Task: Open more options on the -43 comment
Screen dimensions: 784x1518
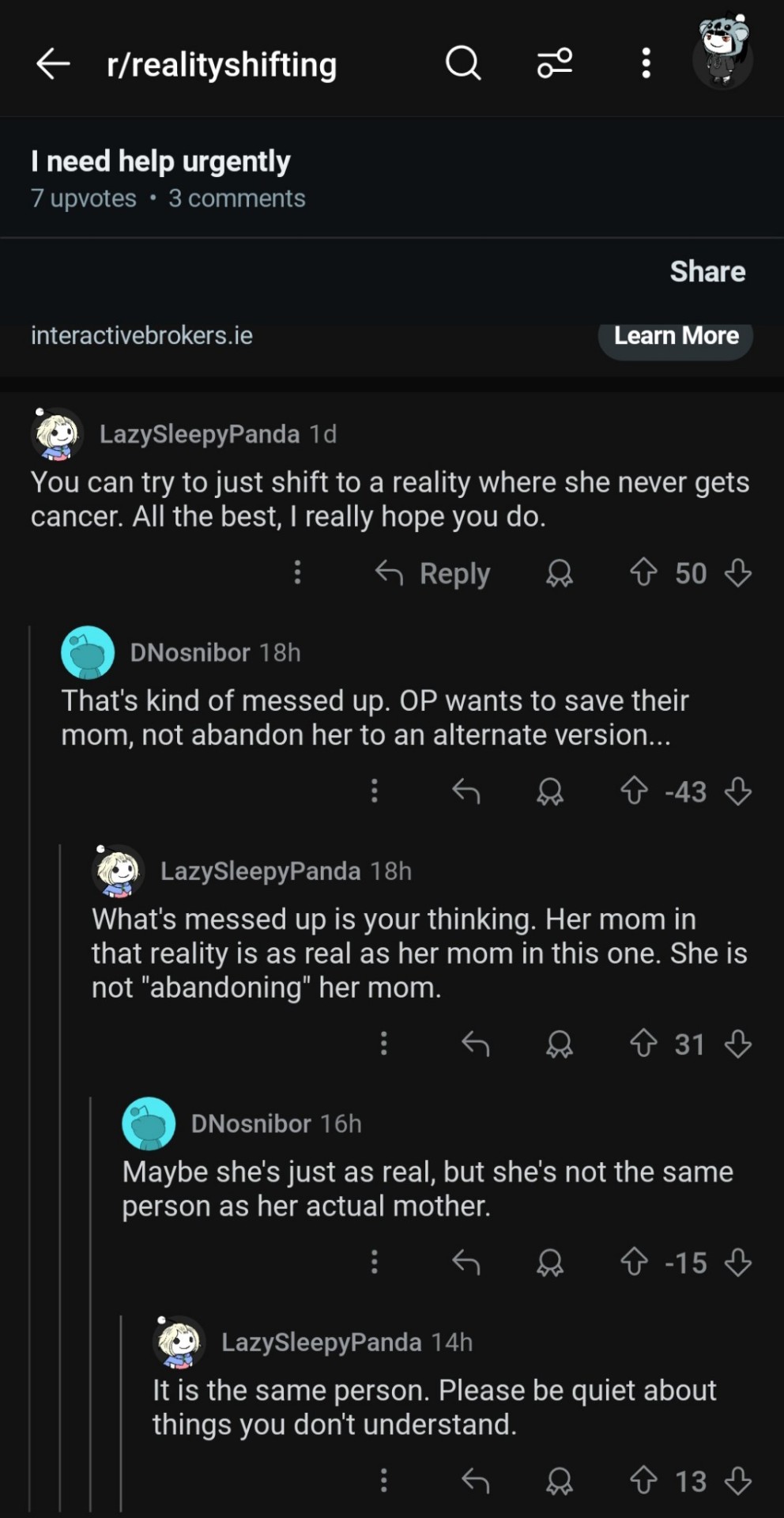Action: tap(375, 791)
